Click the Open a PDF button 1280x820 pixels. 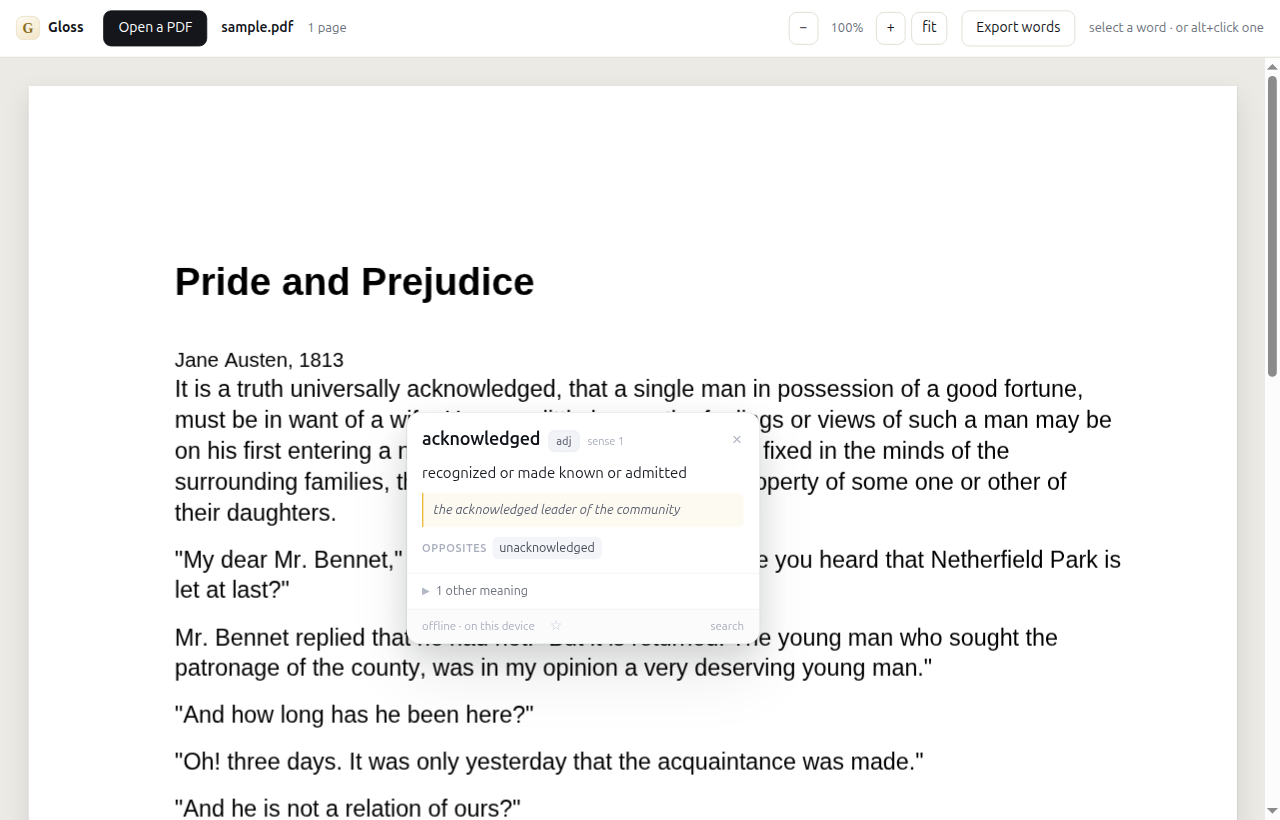click(155, 28)
